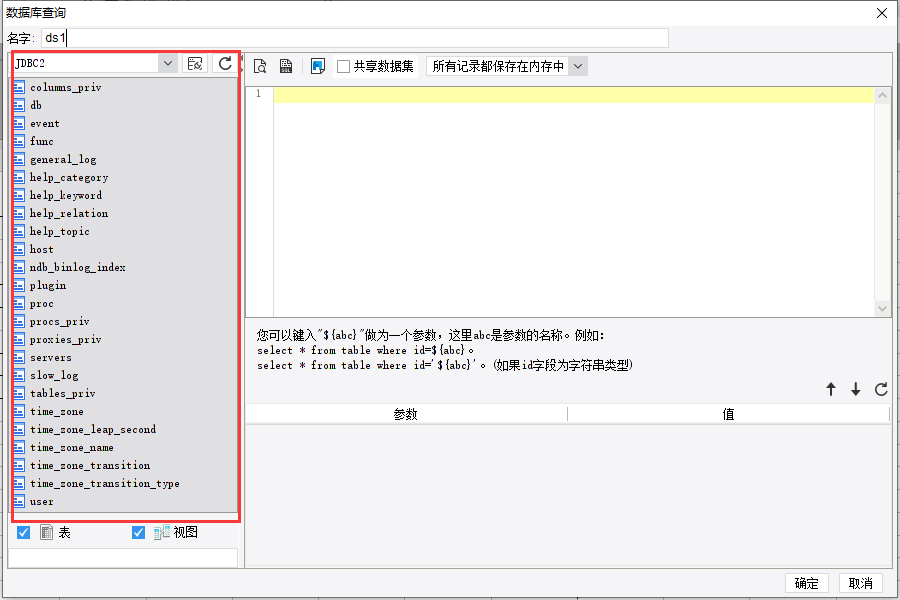
Task: Click the 参数 column header
Action: (x=406, y=414)
